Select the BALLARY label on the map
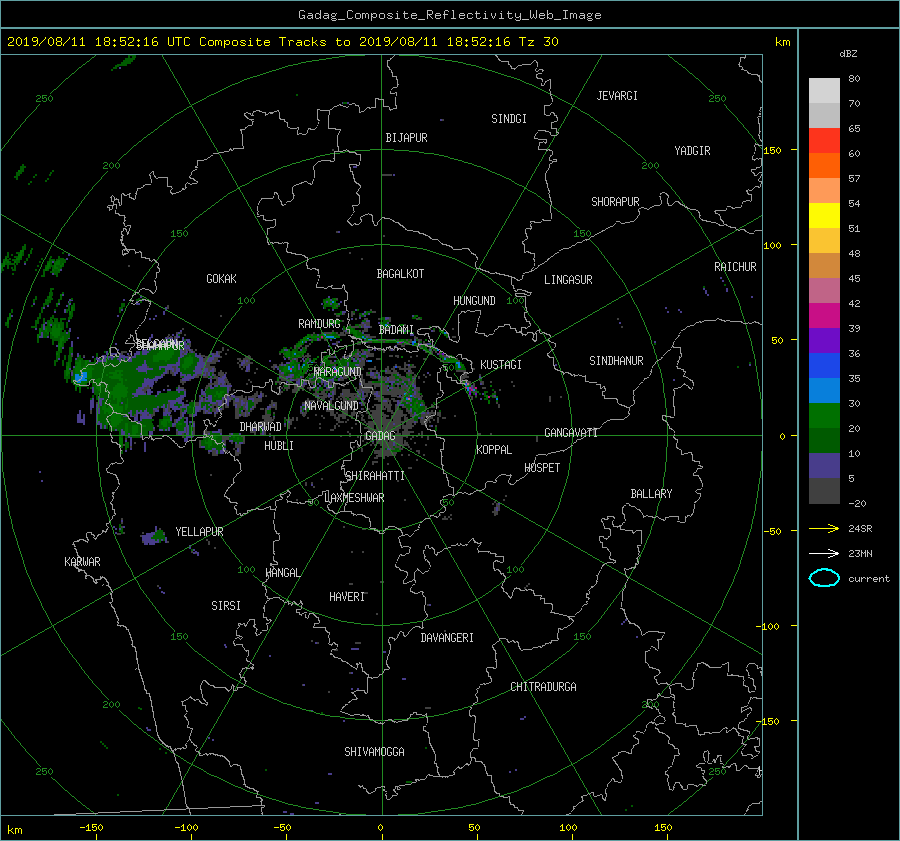900x841 pixels. [x=651, y=494]
